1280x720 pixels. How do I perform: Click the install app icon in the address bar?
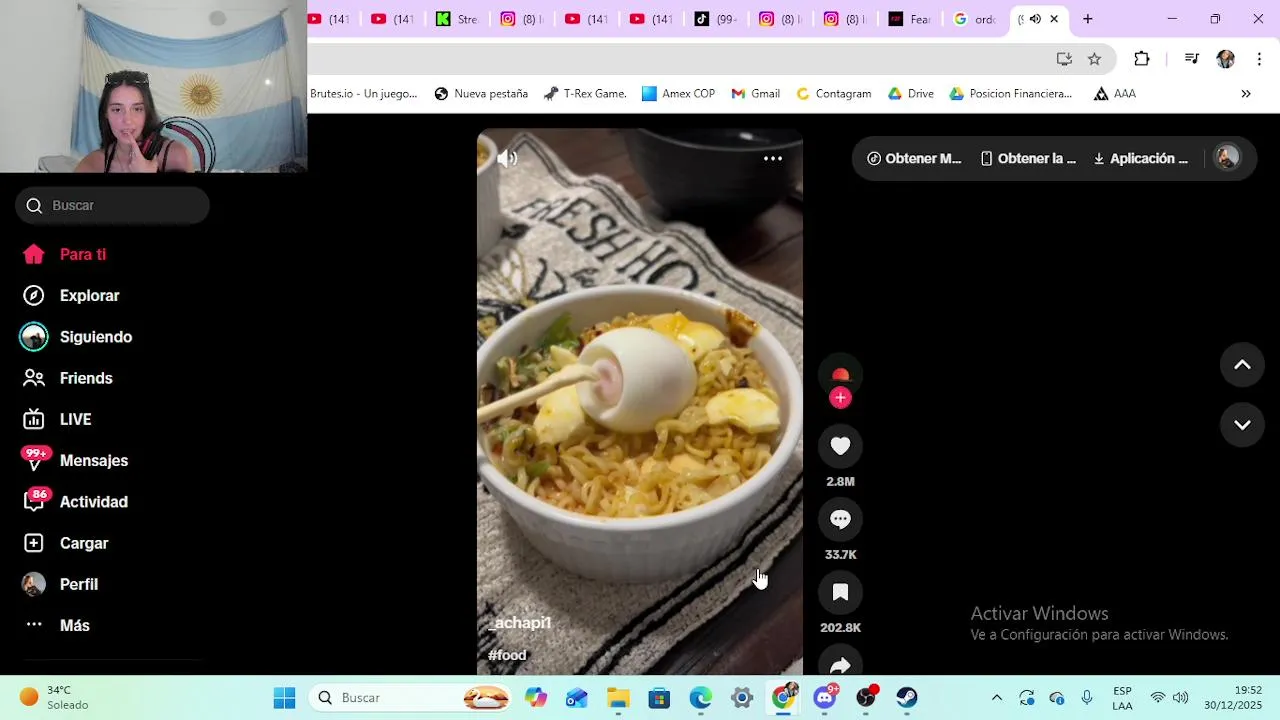point(1064,59)
